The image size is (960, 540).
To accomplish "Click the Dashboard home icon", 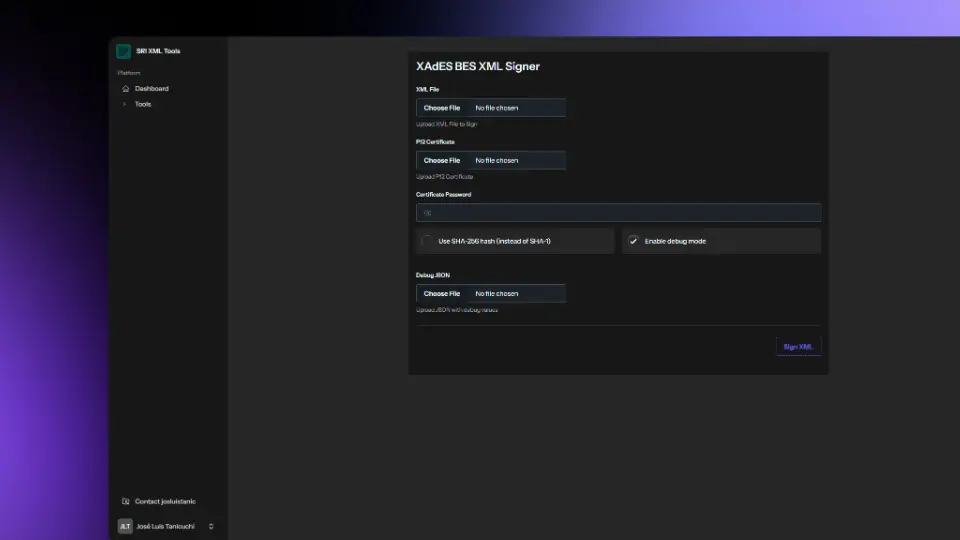I will [125, 89].
